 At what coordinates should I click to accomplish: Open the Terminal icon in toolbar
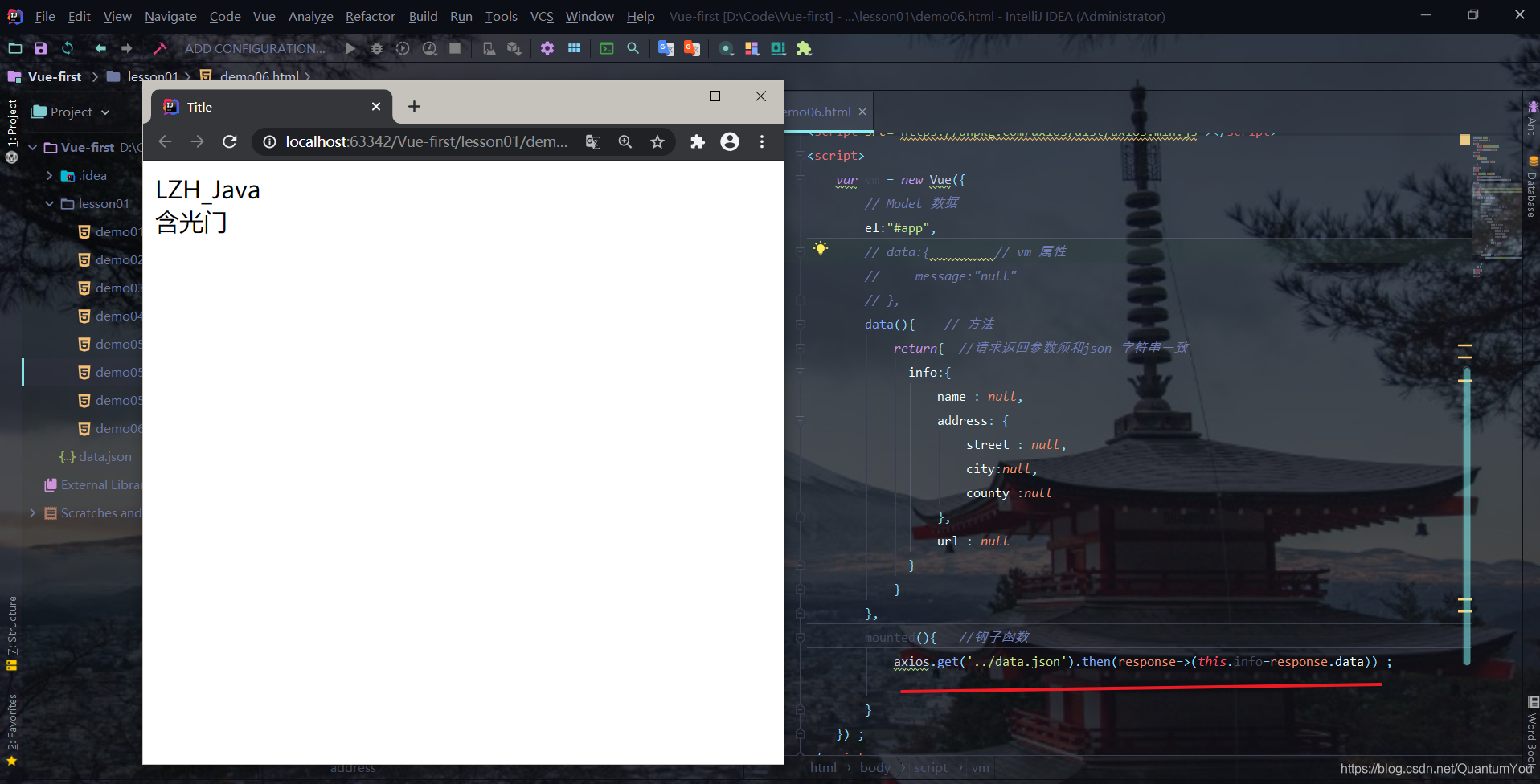607,48
